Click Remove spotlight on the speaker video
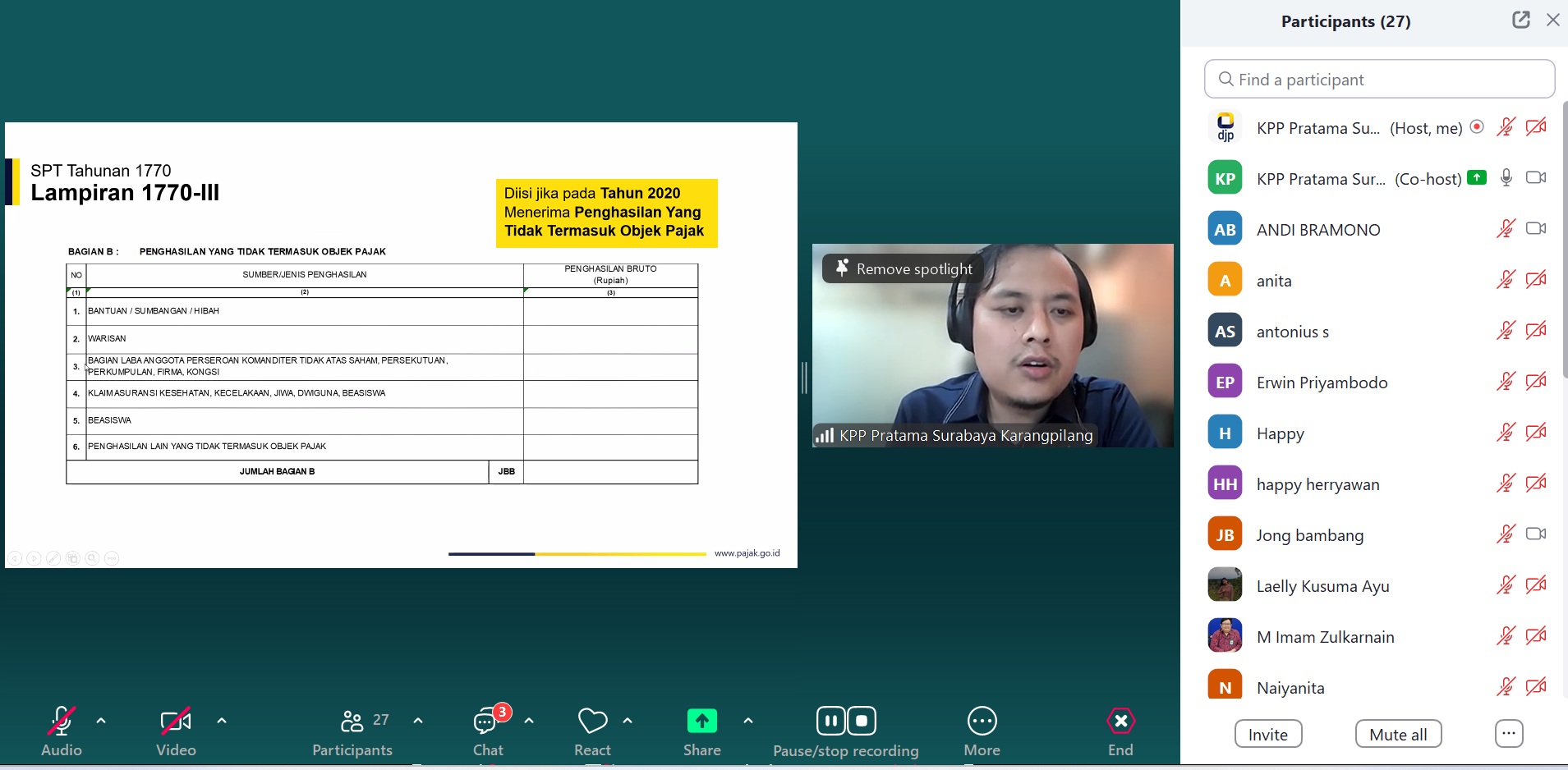 [904, 269]
